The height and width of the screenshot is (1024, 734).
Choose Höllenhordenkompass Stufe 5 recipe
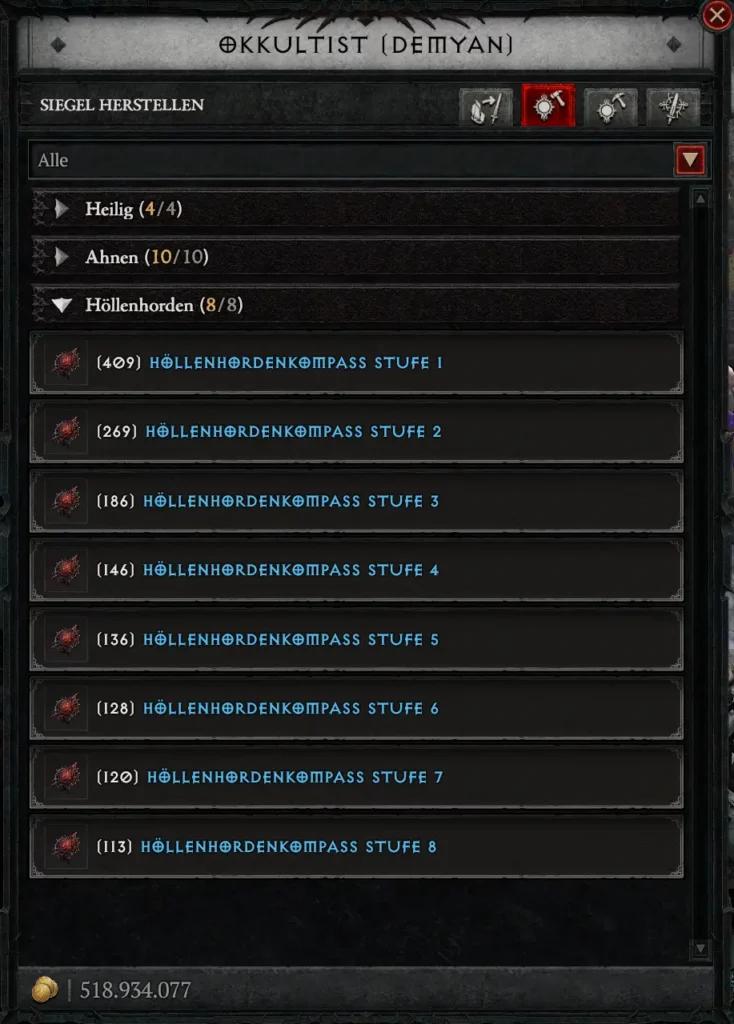(x=357, y=639)
